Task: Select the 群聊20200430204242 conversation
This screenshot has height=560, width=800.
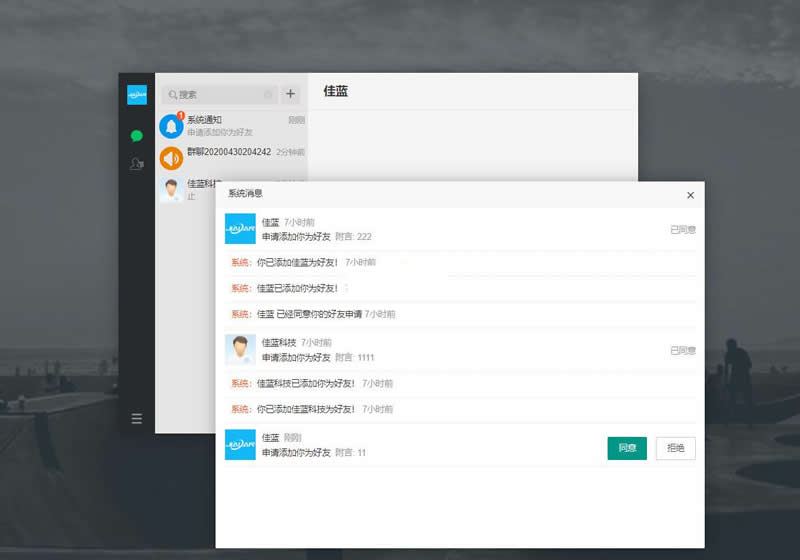Action: 242,153
